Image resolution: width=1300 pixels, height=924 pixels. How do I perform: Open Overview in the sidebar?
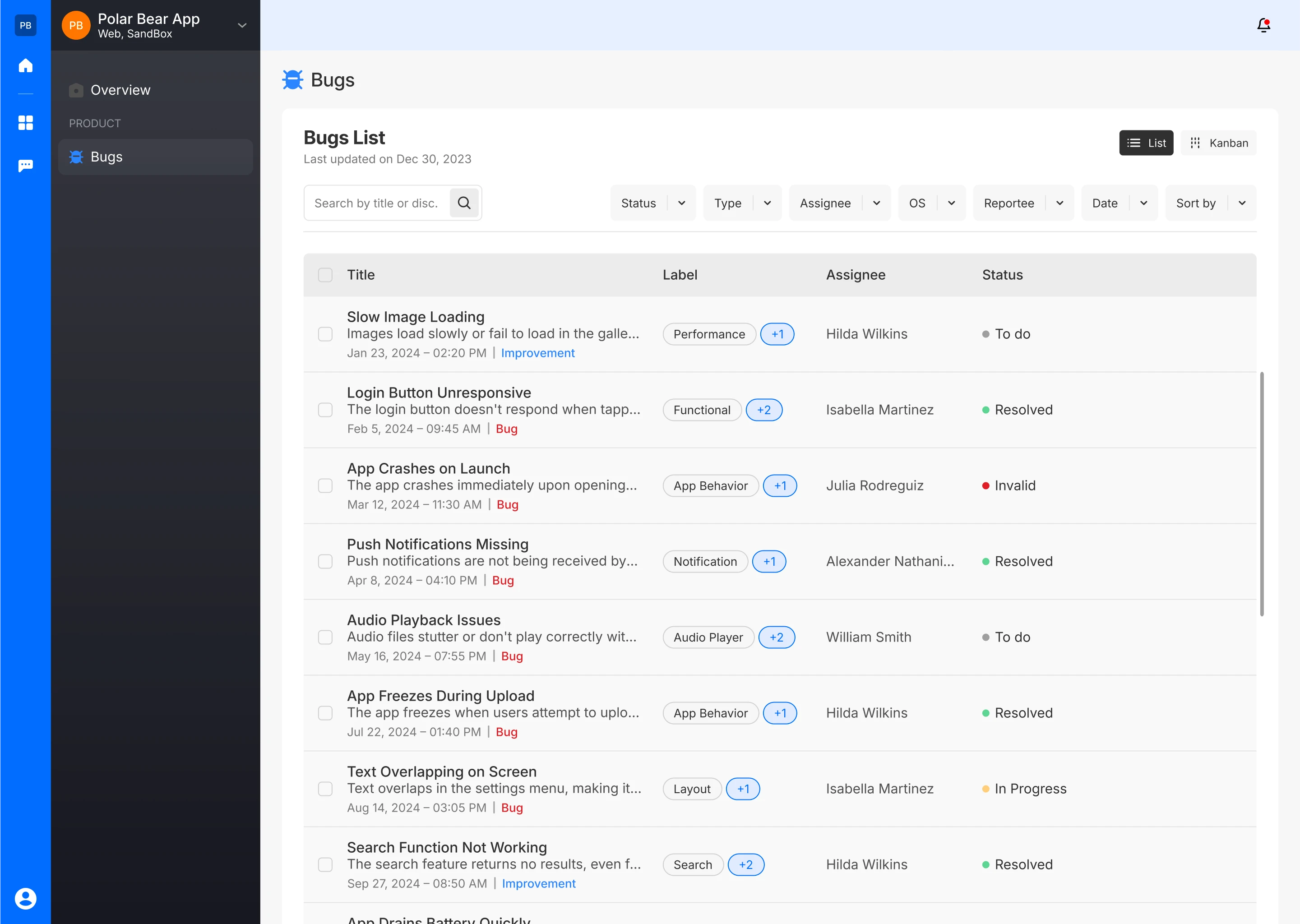[x=155, y=91]
